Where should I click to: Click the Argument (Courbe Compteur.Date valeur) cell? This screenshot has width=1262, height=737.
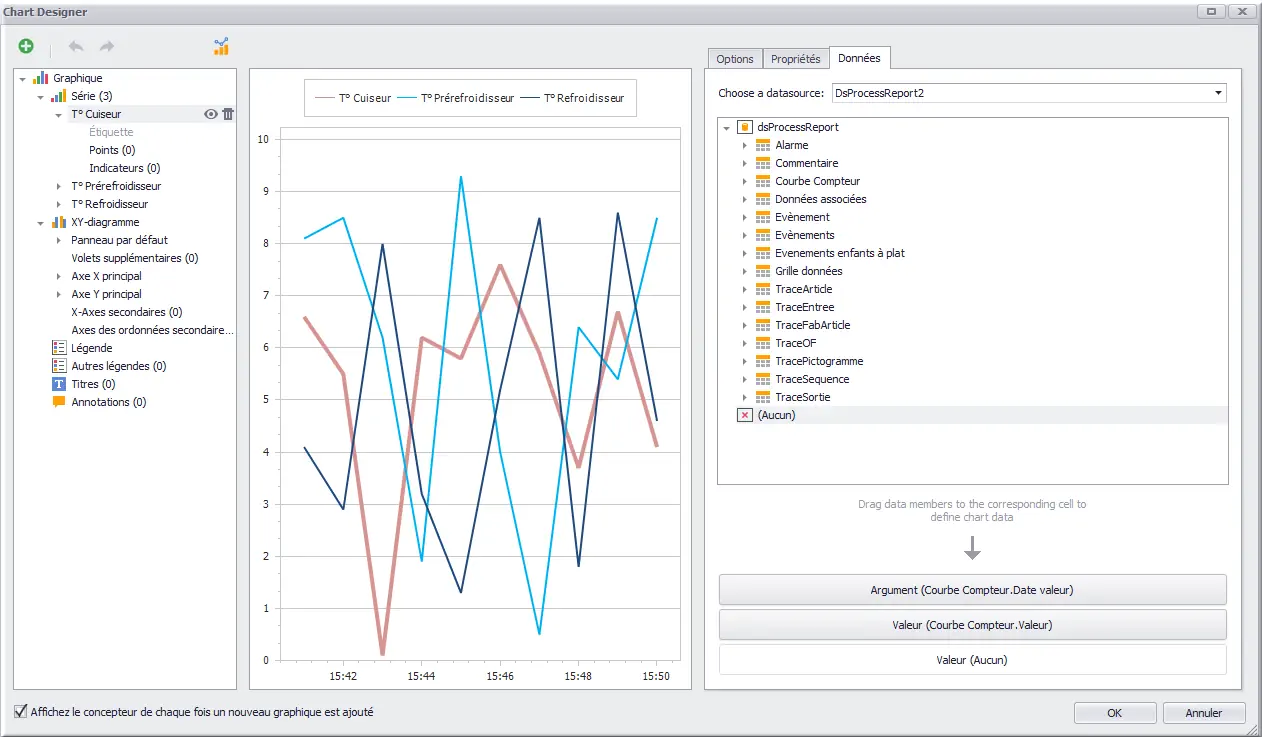pos(972,590)
